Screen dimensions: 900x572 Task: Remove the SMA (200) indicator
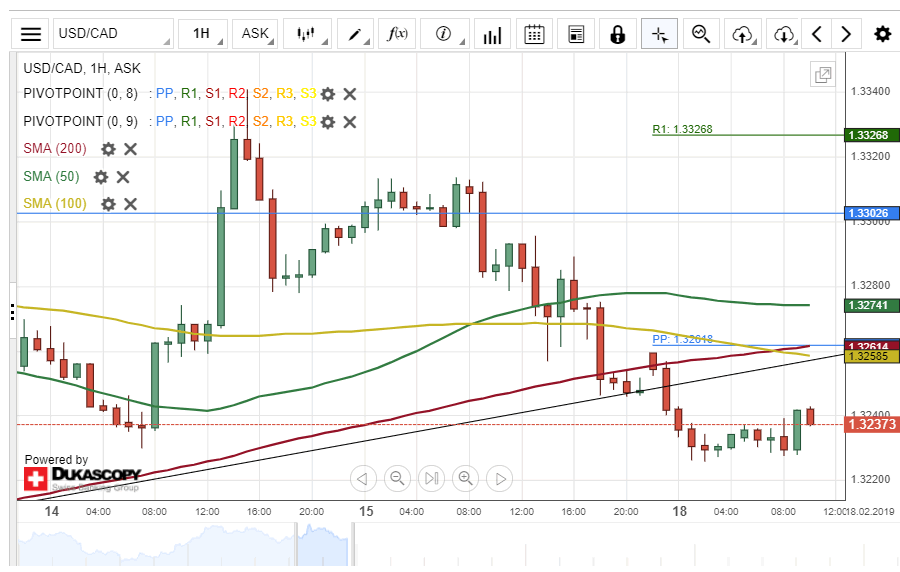pos(130,149)
